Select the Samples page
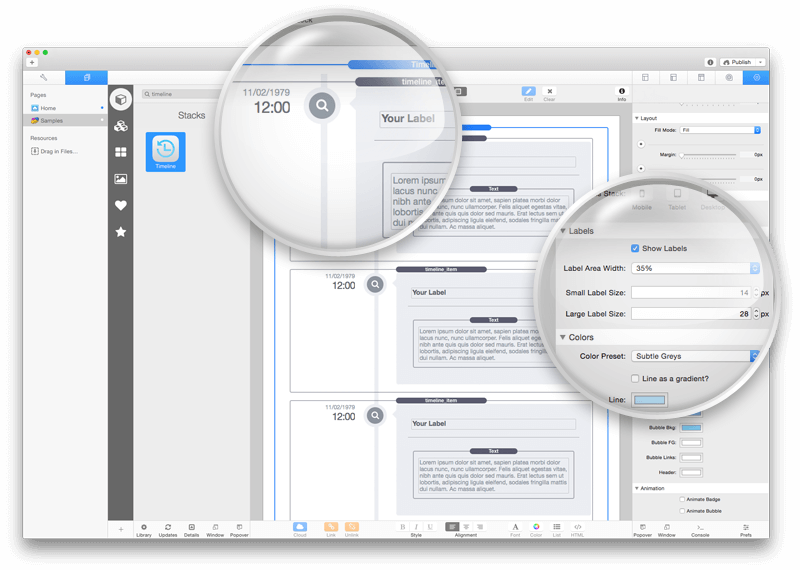Image resolution: width=800 pixels, height=570 pixels. point(65,120)
